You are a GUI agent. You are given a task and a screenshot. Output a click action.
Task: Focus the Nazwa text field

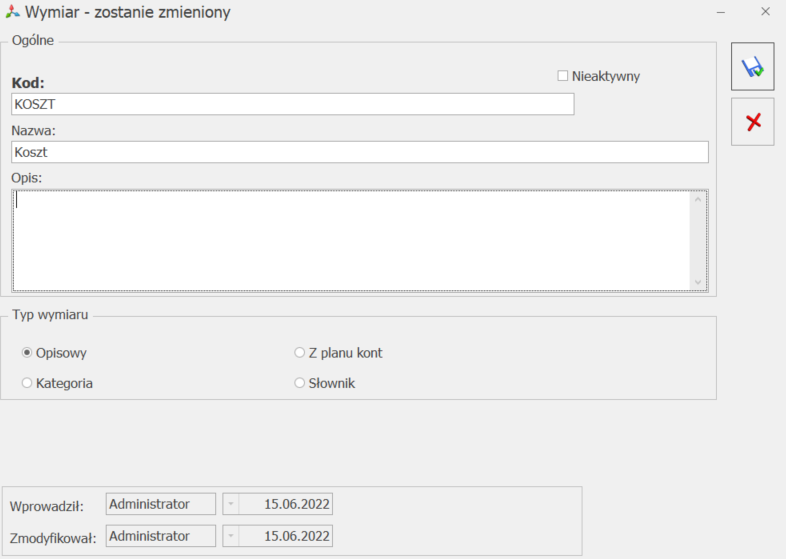coord(360,152)
